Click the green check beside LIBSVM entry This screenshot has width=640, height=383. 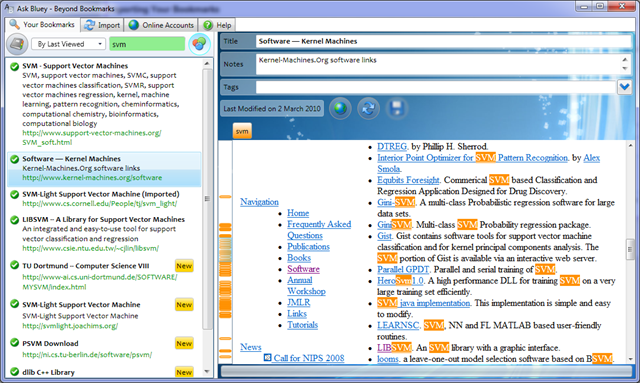(x=14, y=220)
